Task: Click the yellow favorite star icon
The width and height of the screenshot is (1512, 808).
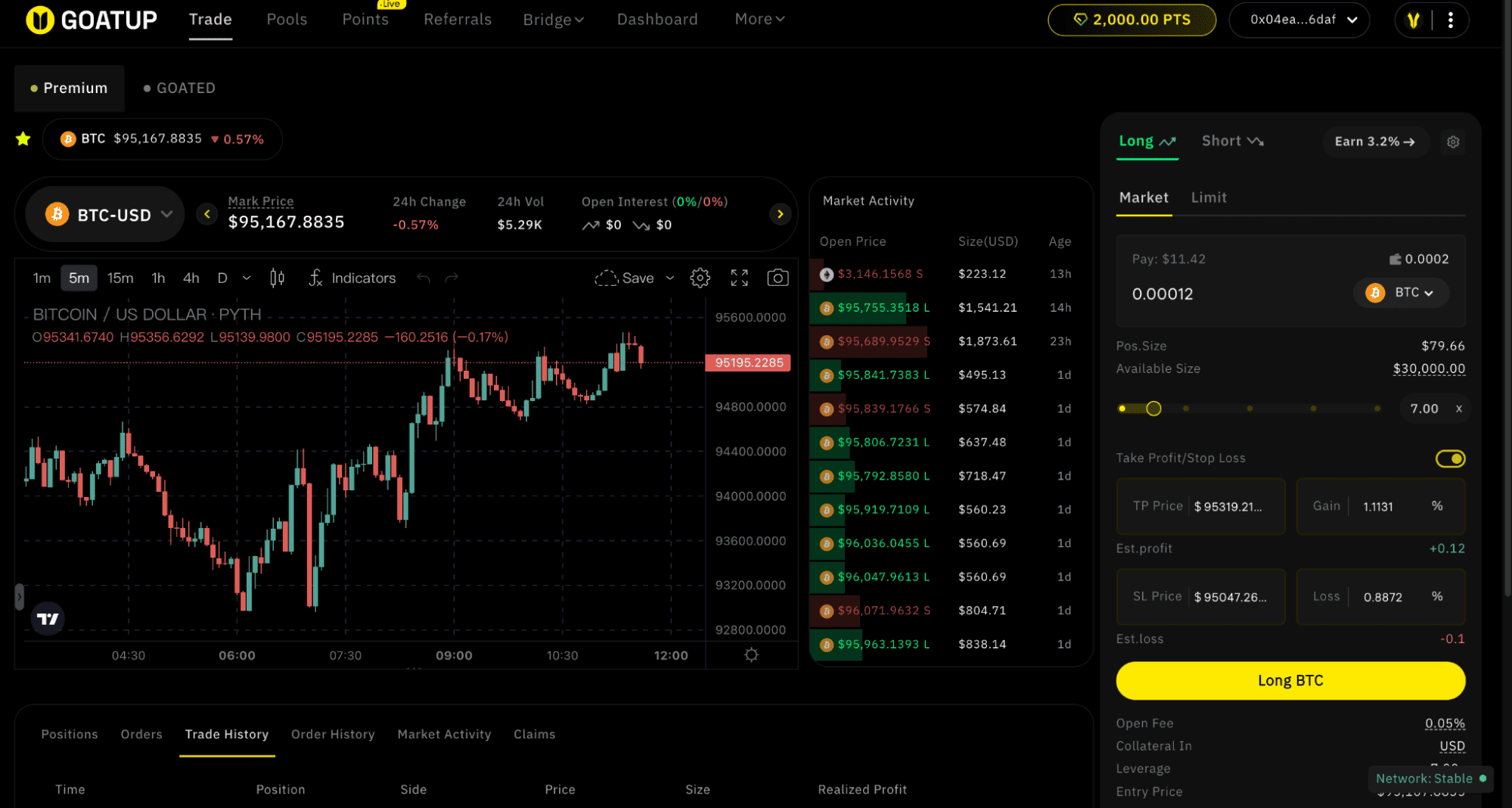Action: pos(23,138)
